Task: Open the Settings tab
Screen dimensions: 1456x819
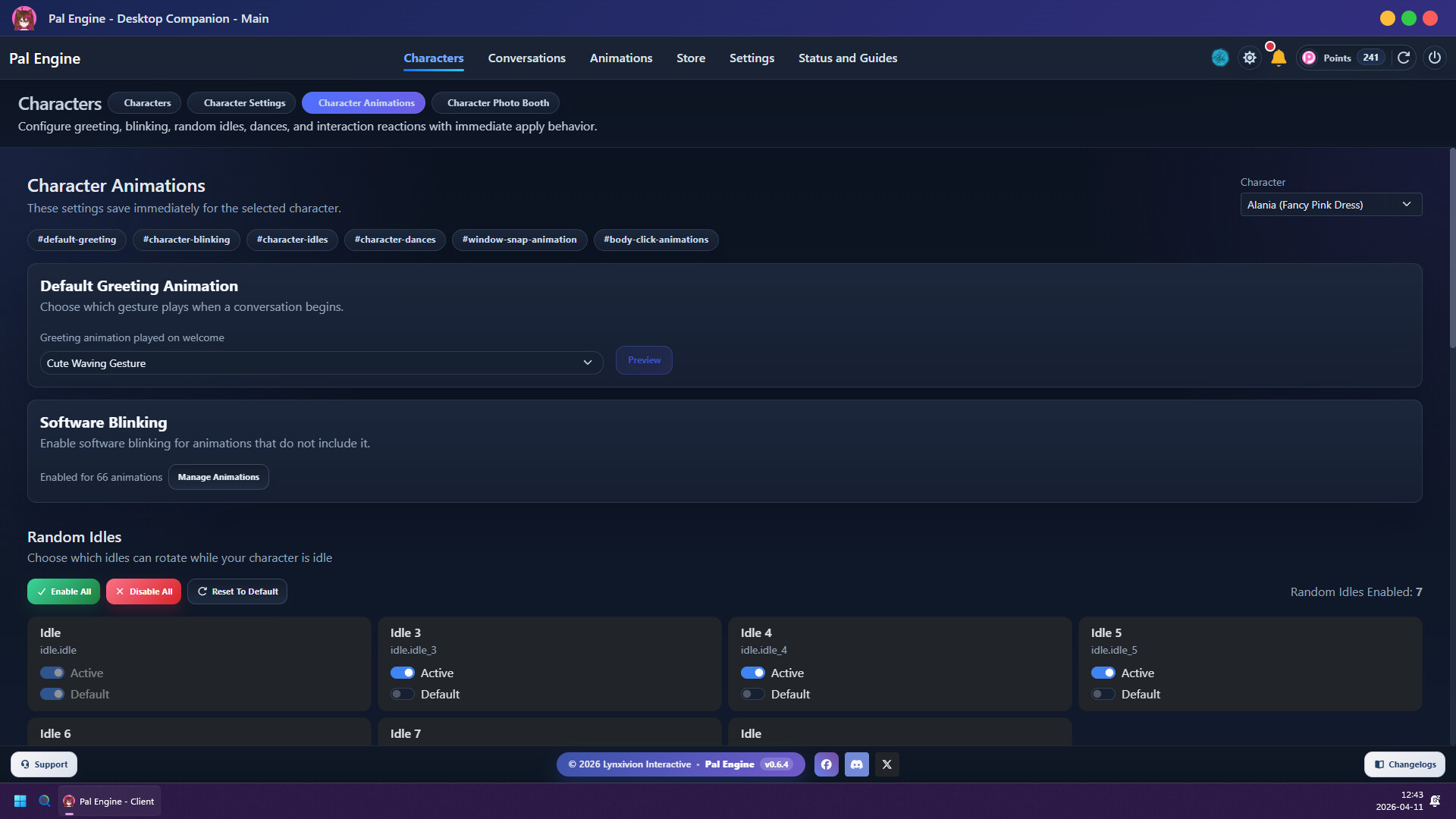Action: 752,58
